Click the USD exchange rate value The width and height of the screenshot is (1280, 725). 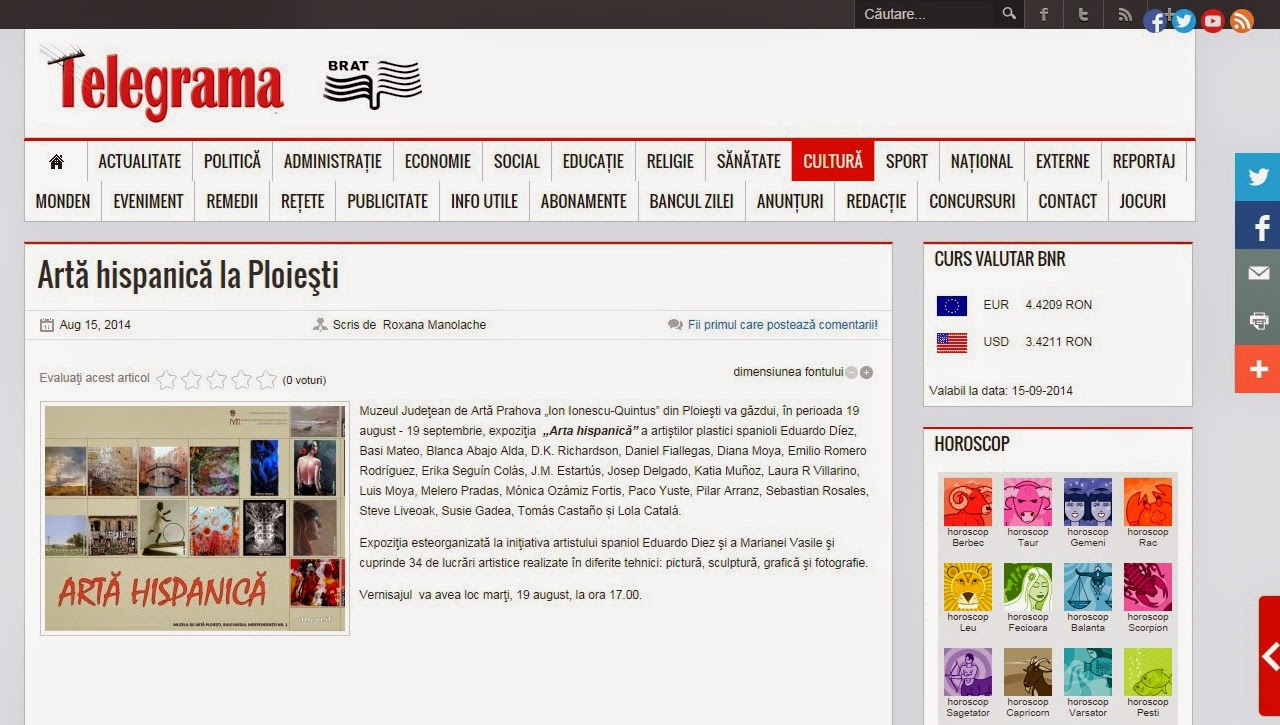(1058, 342)
